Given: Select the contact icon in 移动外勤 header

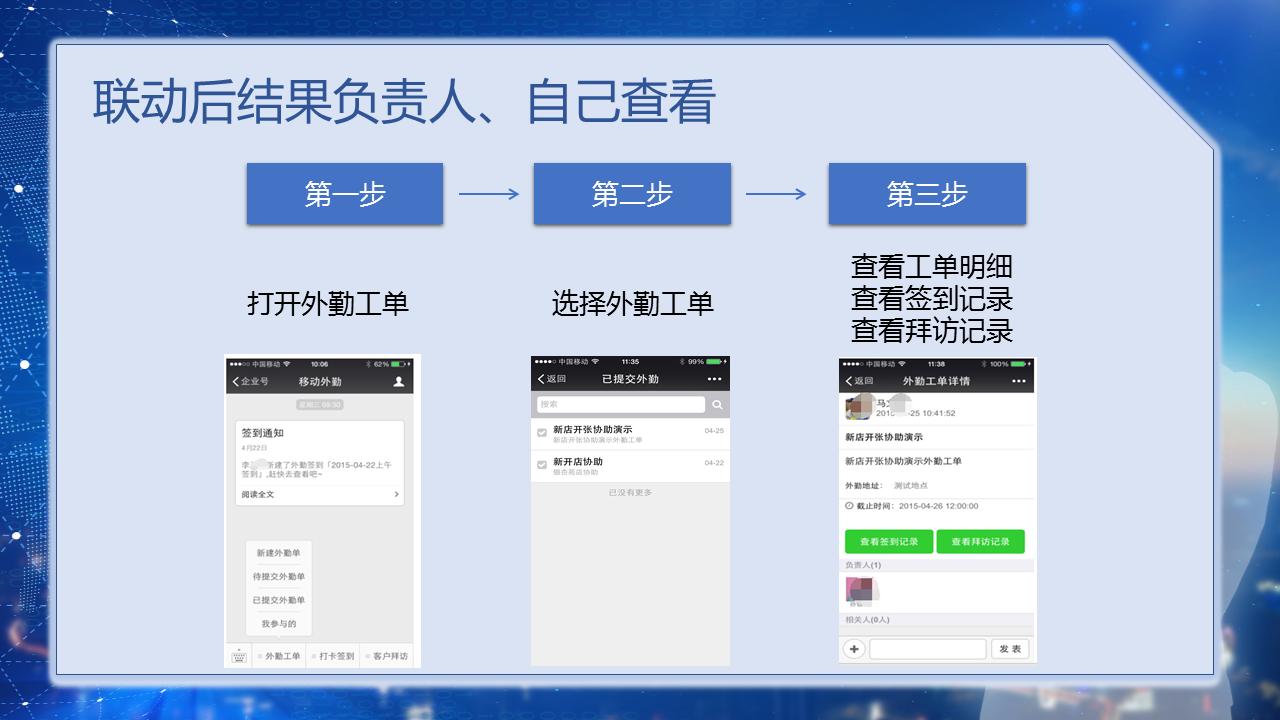Looking at the screenshot, I should [x=399, y=382].
